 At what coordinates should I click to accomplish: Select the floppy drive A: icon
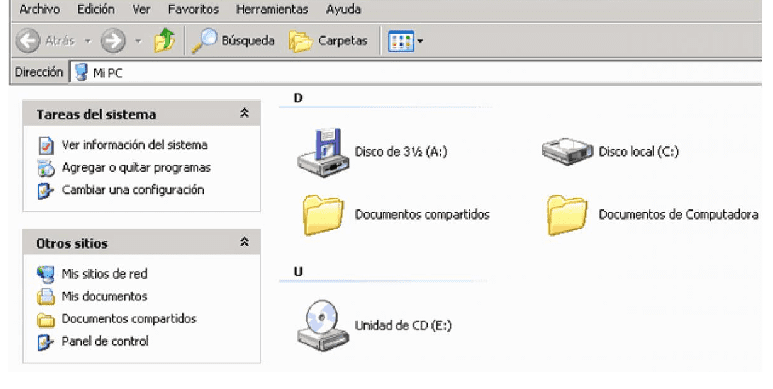pos(323,152)
